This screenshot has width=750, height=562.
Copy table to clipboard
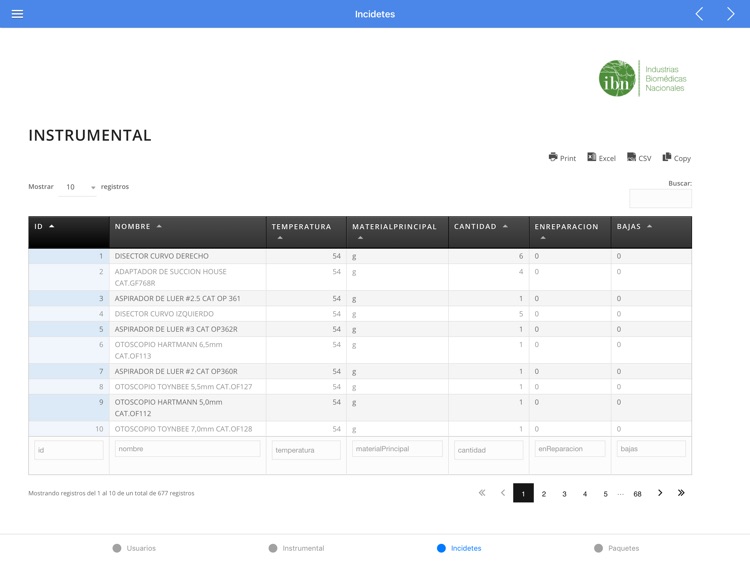click(x=676, y=157)
